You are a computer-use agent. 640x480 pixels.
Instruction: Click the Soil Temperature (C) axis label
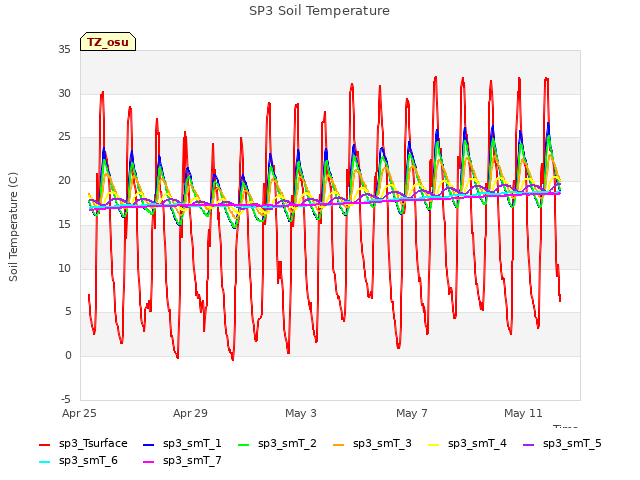(13, 227)
